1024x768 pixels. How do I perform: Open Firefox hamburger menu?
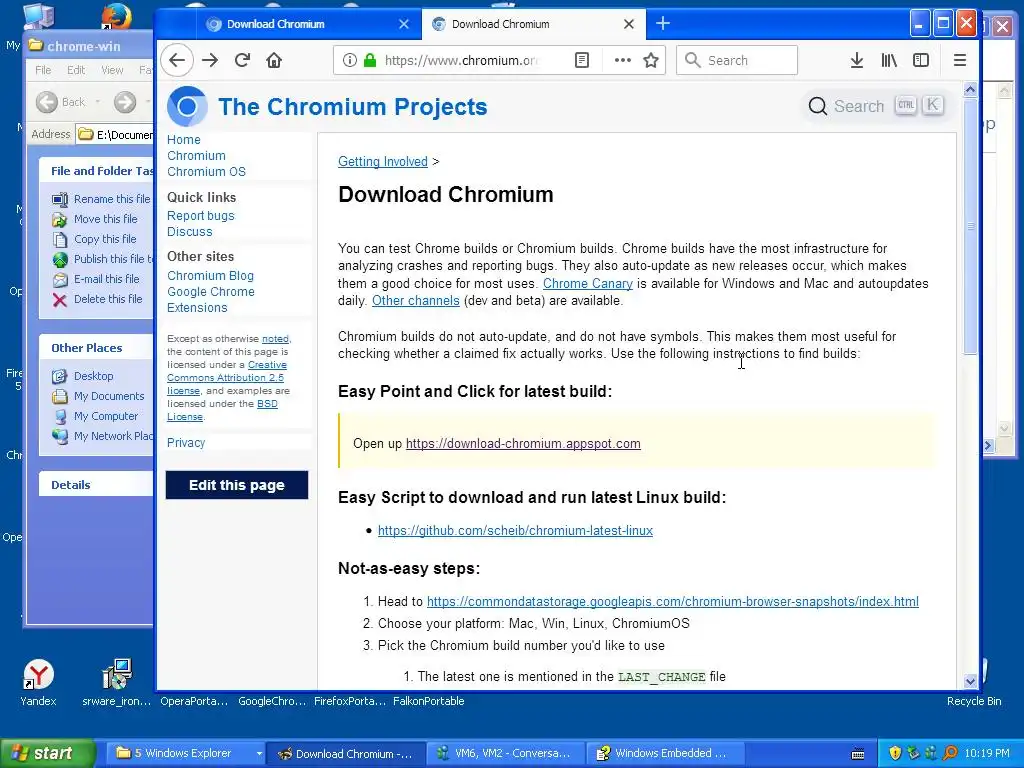pos(959,60)
